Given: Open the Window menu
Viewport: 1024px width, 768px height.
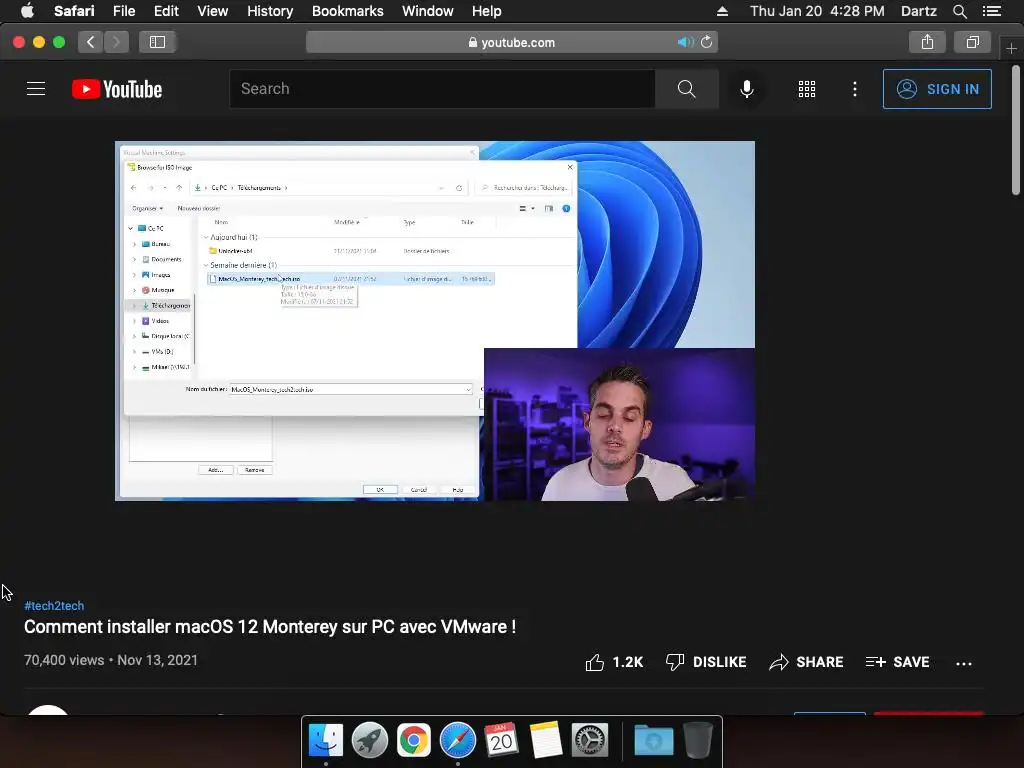Looking at the screenshot, I should coord(428,10).
